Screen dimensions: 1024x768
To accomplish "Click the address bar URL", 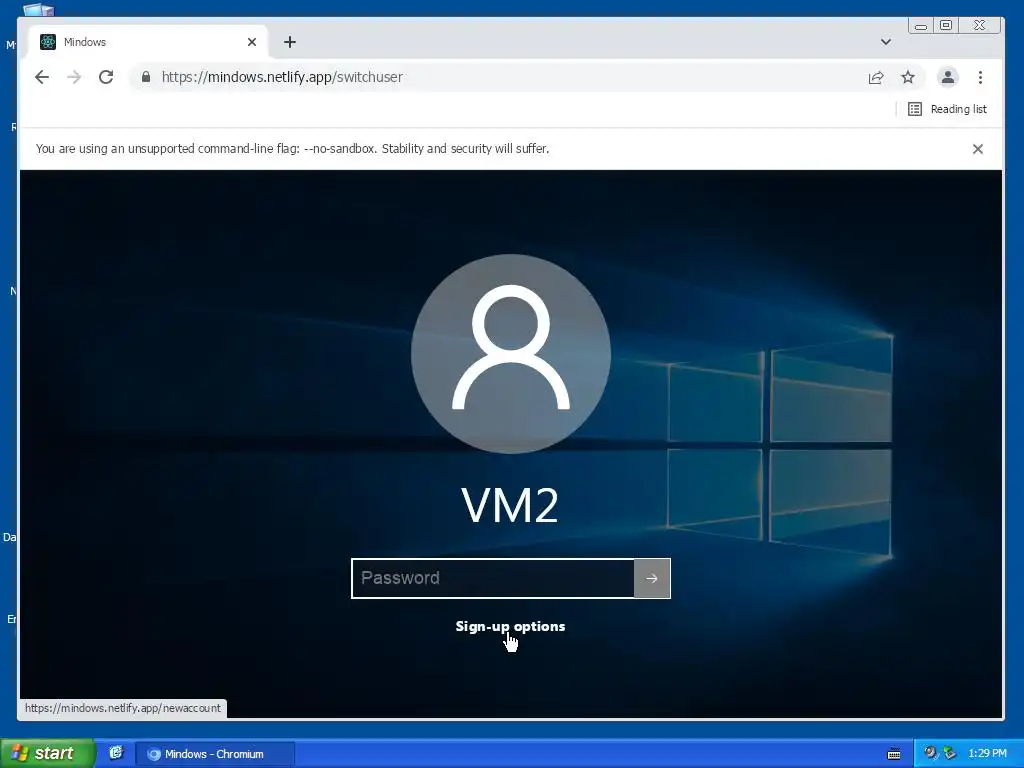I will tap(282, 77).
